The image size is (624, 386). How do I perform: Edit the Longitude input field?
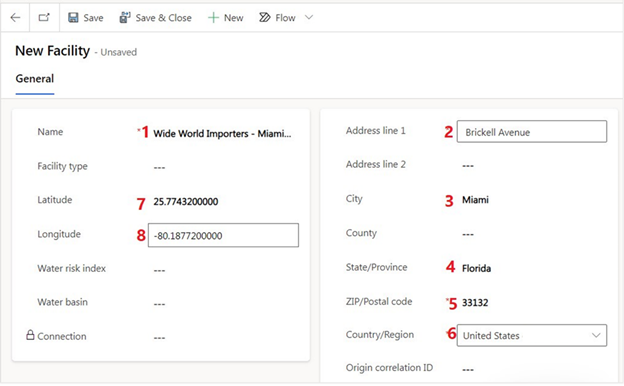(223, 235)
